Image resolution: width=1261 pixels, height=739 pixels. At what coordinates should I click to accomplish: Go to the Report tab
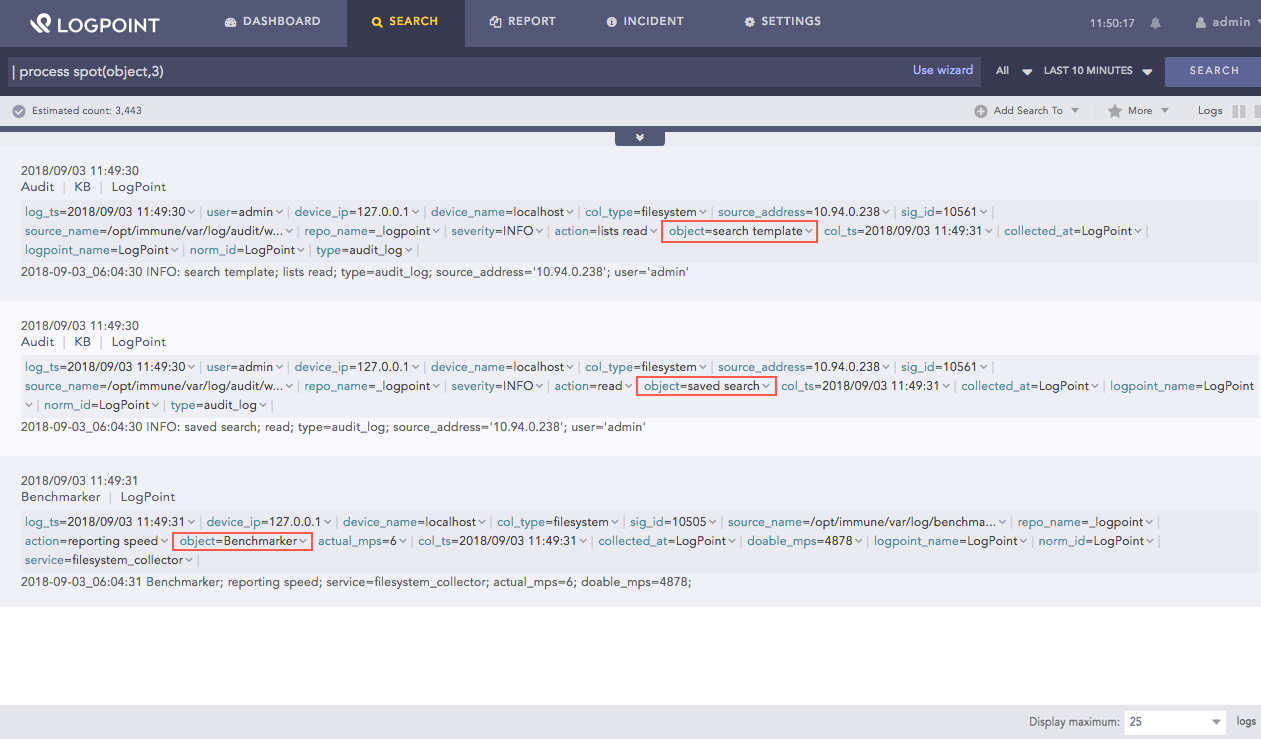(x=522, y=21)
